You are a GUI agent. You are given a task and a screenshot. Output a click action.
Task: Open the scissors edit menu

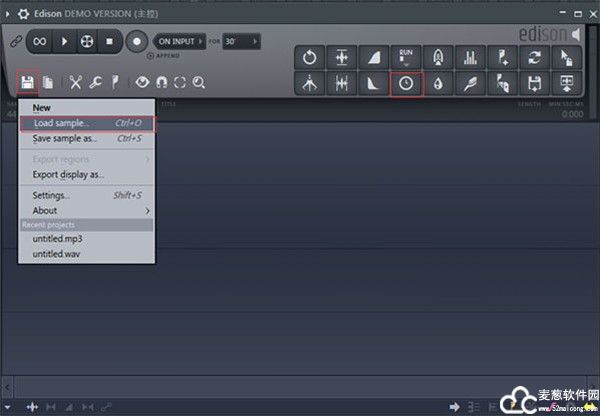pyautogui.click(x=76, y=82)
